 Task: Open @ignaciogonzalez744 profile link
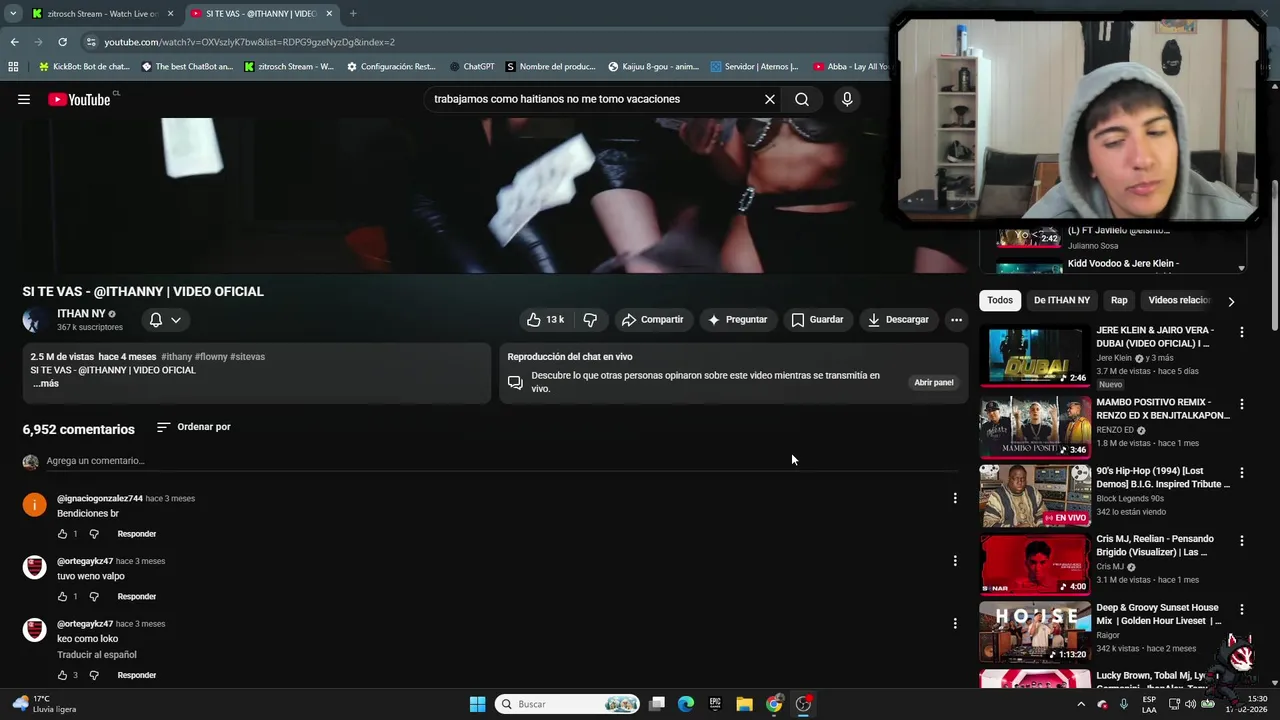[100, 499]
